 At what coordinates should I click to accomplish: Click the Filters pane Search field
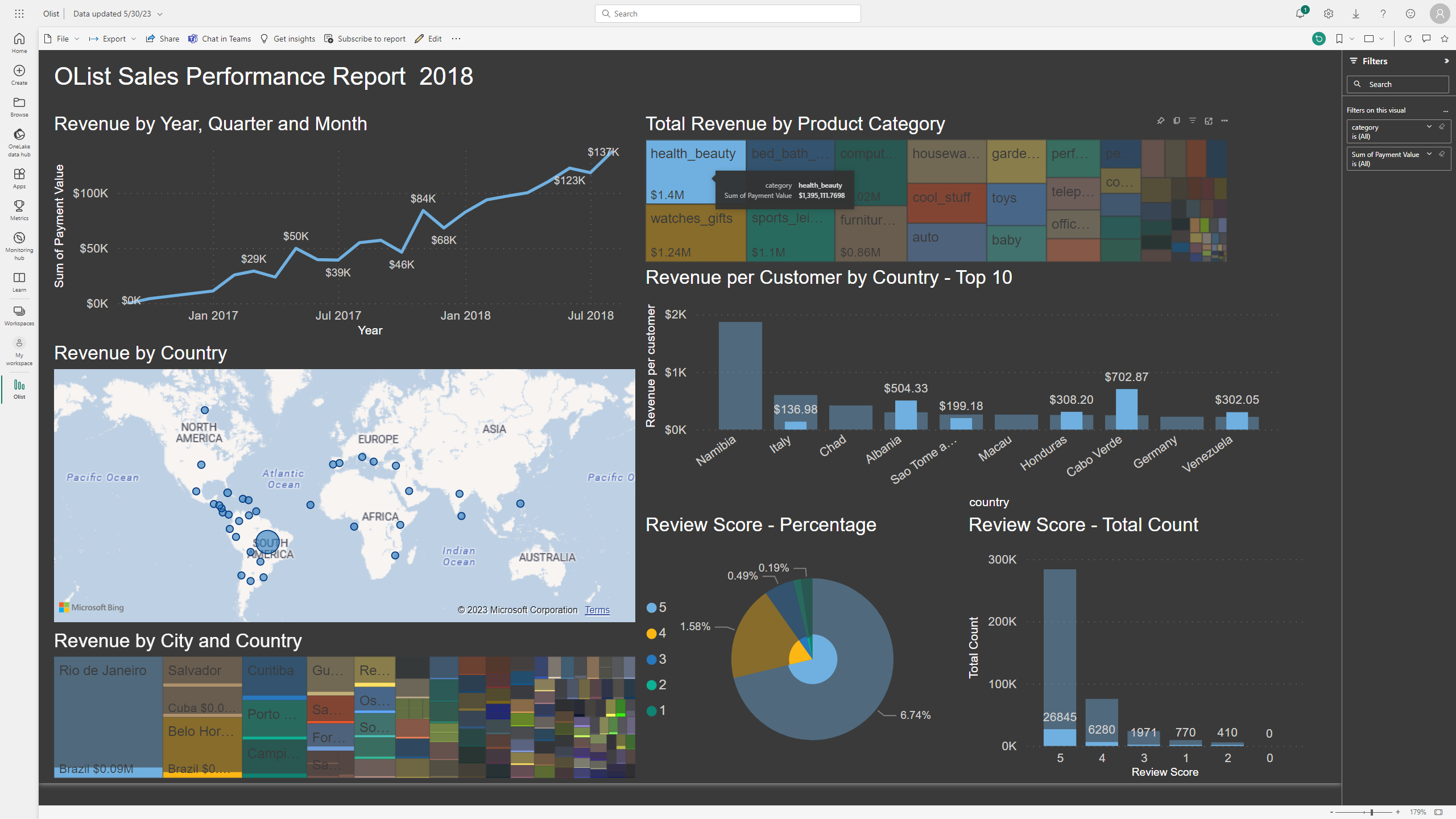[1398, 84]
